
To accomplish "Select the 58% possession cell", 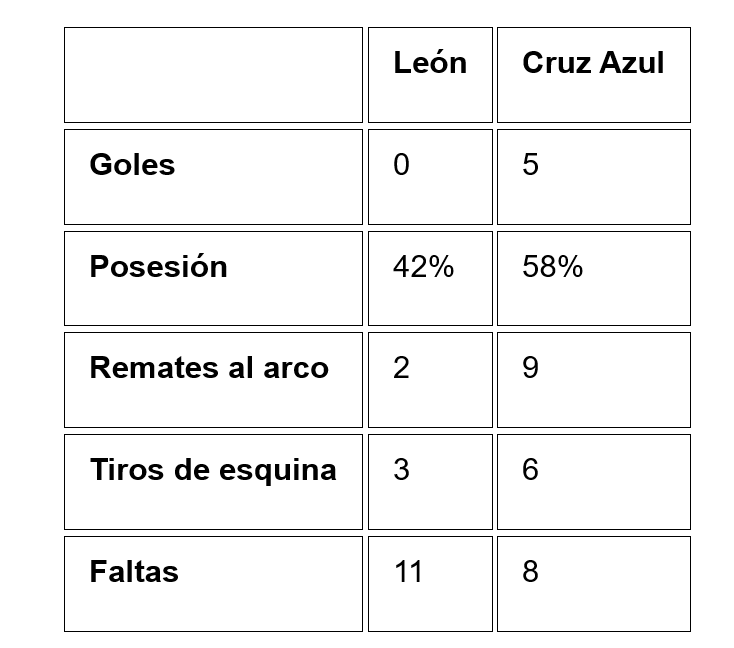I will (593, 279).
